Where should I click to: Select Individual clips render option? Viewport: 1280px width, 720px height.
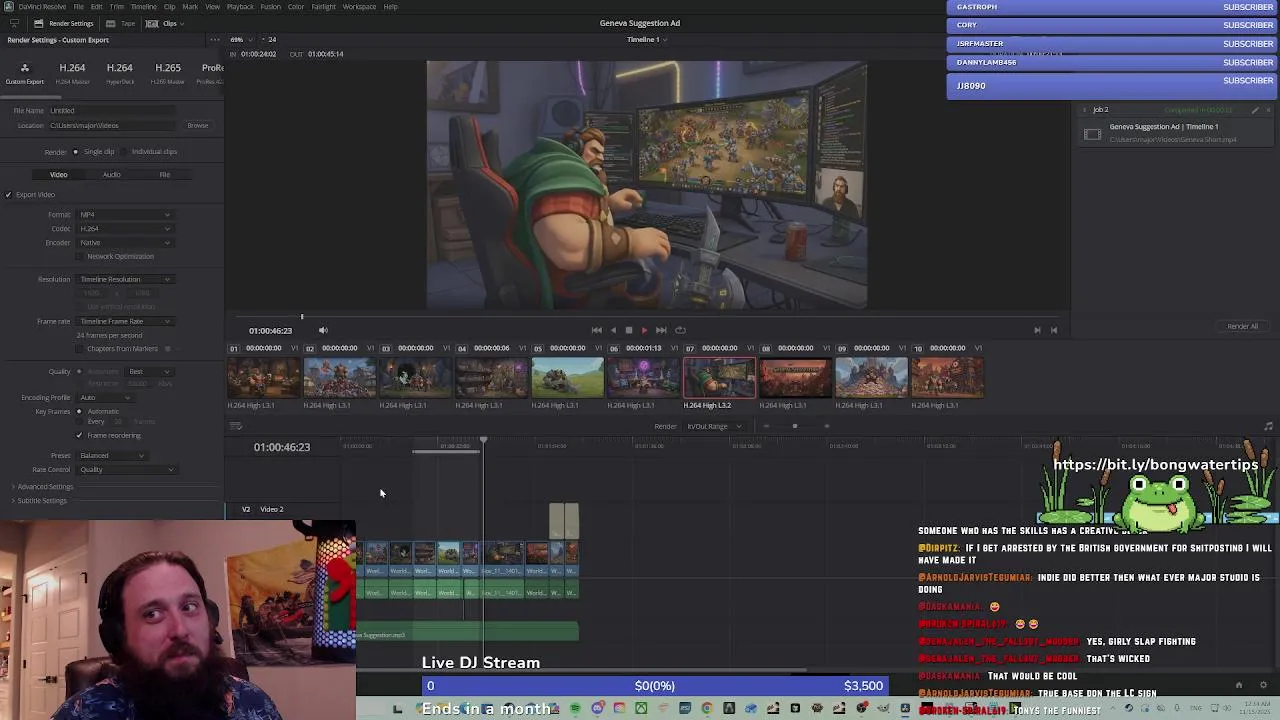(150, 152)
